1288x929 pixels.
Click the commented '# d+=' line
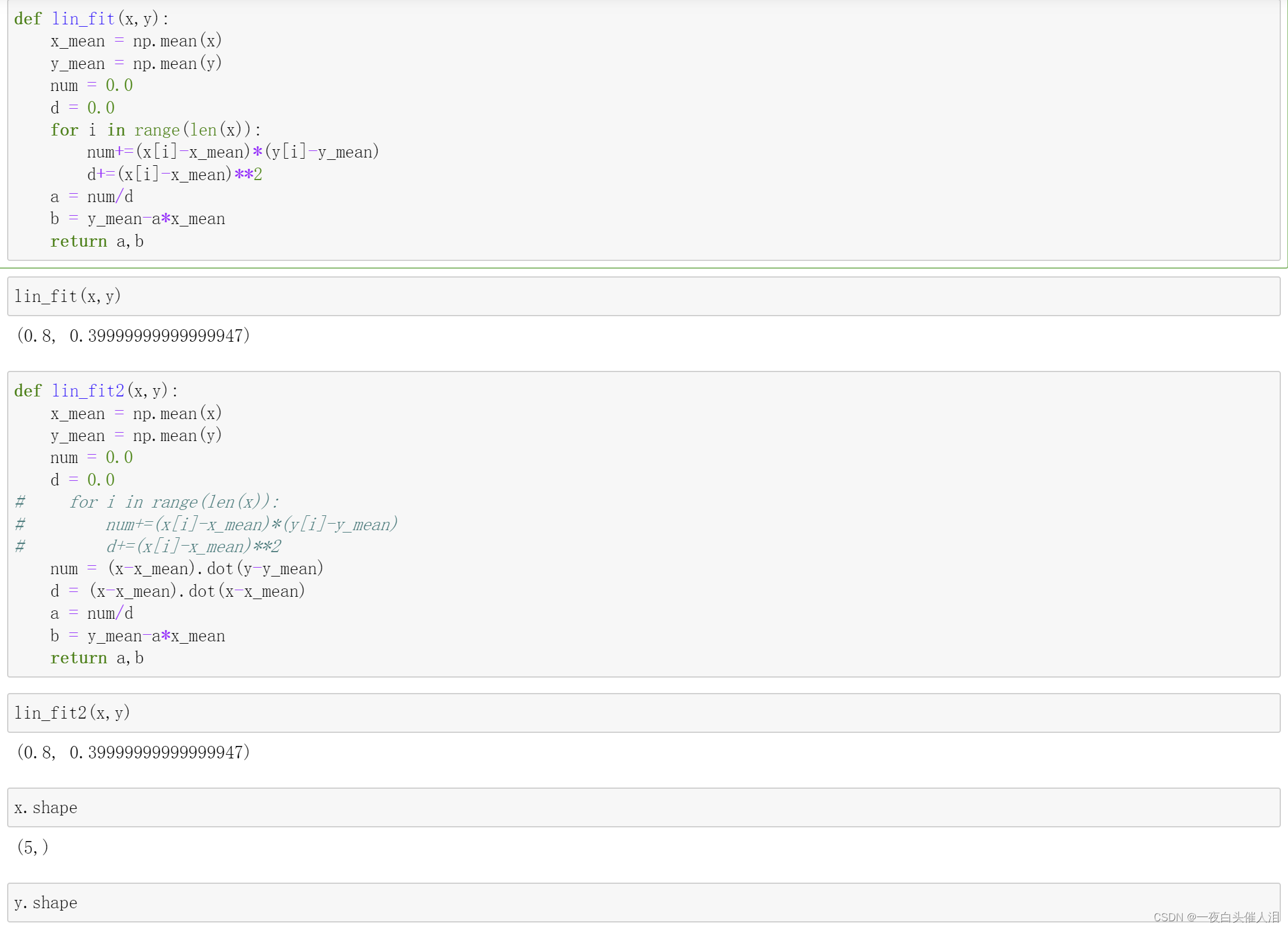148,547
